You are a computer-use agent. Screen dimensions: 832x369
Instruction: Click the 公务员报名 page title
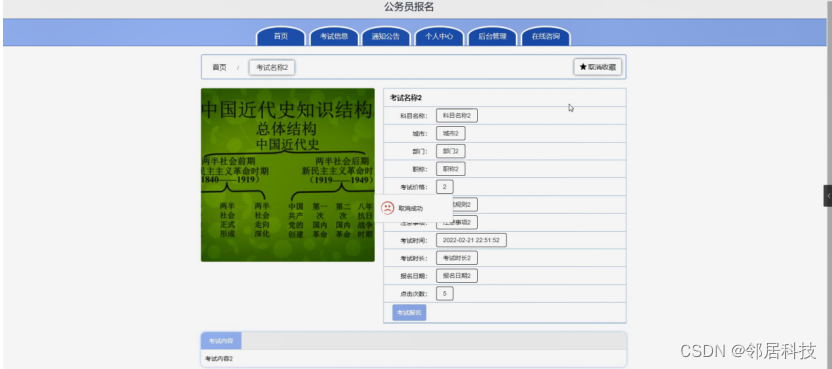(x=409, y=7)
